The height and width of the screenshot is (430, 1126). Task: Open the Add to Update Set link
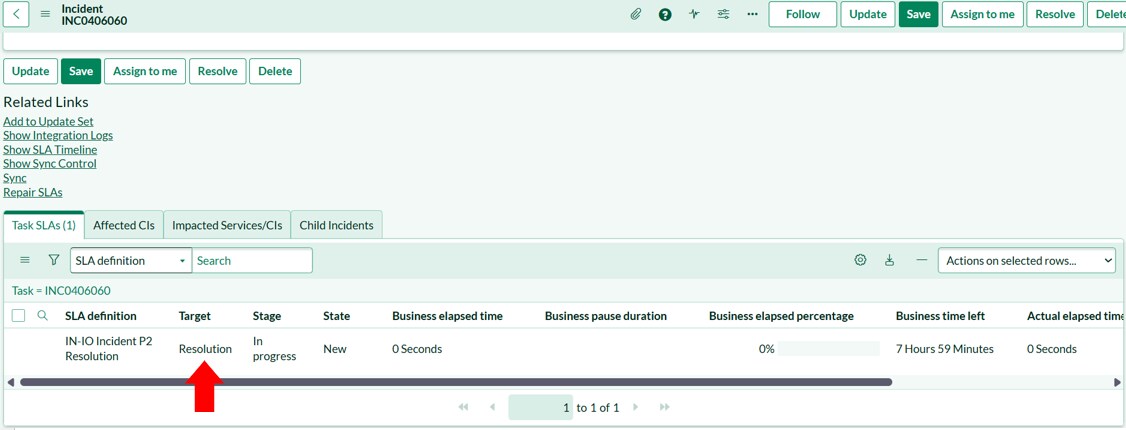[48, 121]
